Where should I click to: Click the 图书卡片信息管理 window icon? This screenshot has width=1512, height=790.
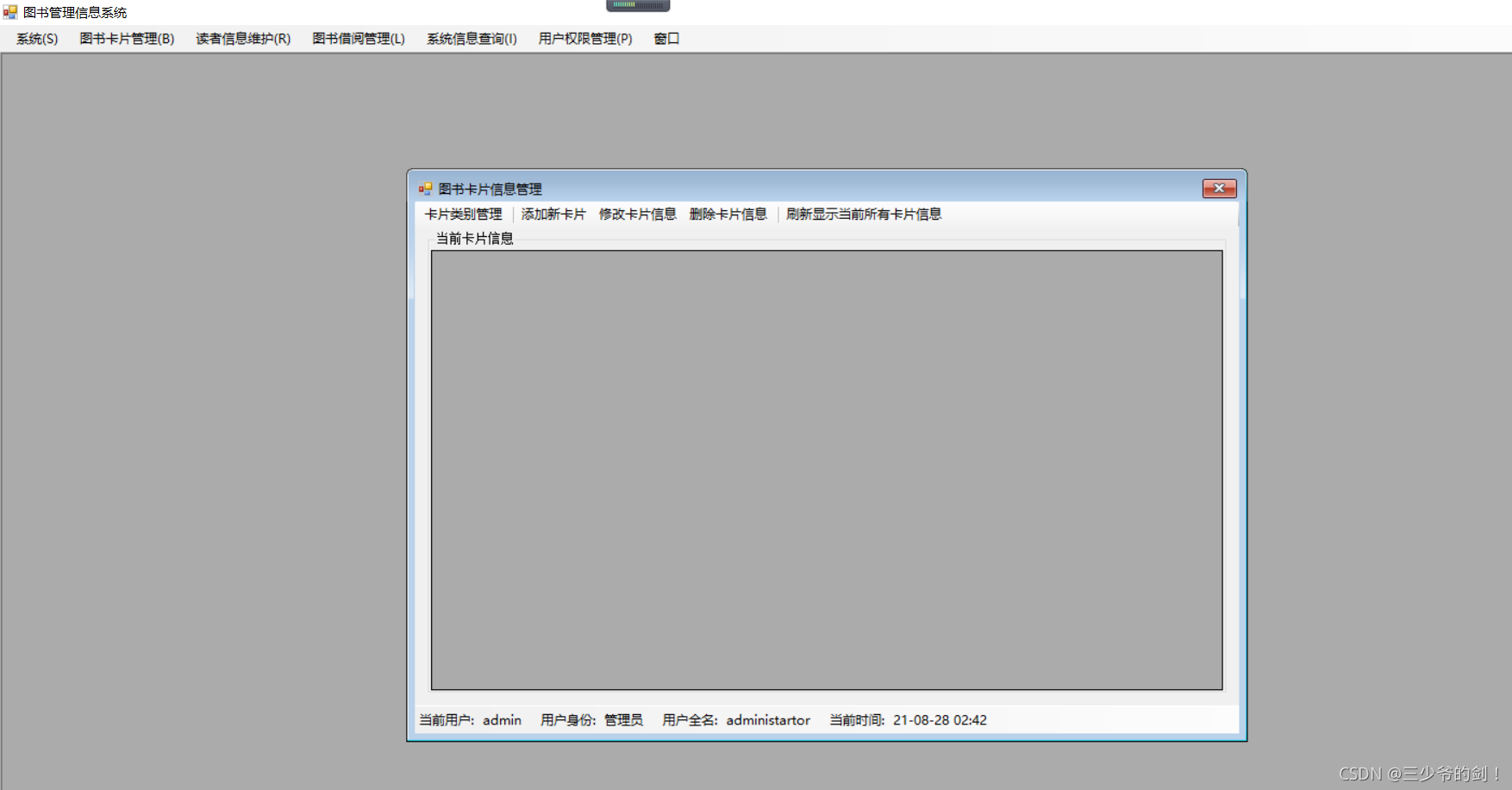[x=425, y=189]
